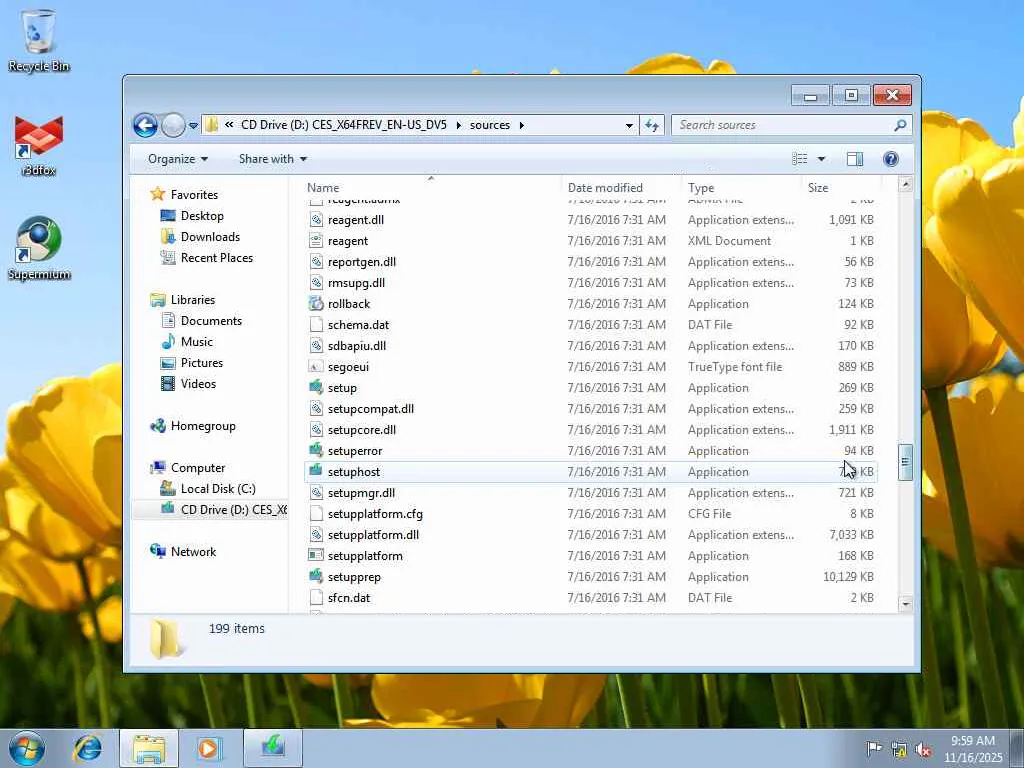Image resolution: width=1024 pixels, height=768 pixels.
Task: Click the search magnifier icon
Action: point(900,125)
